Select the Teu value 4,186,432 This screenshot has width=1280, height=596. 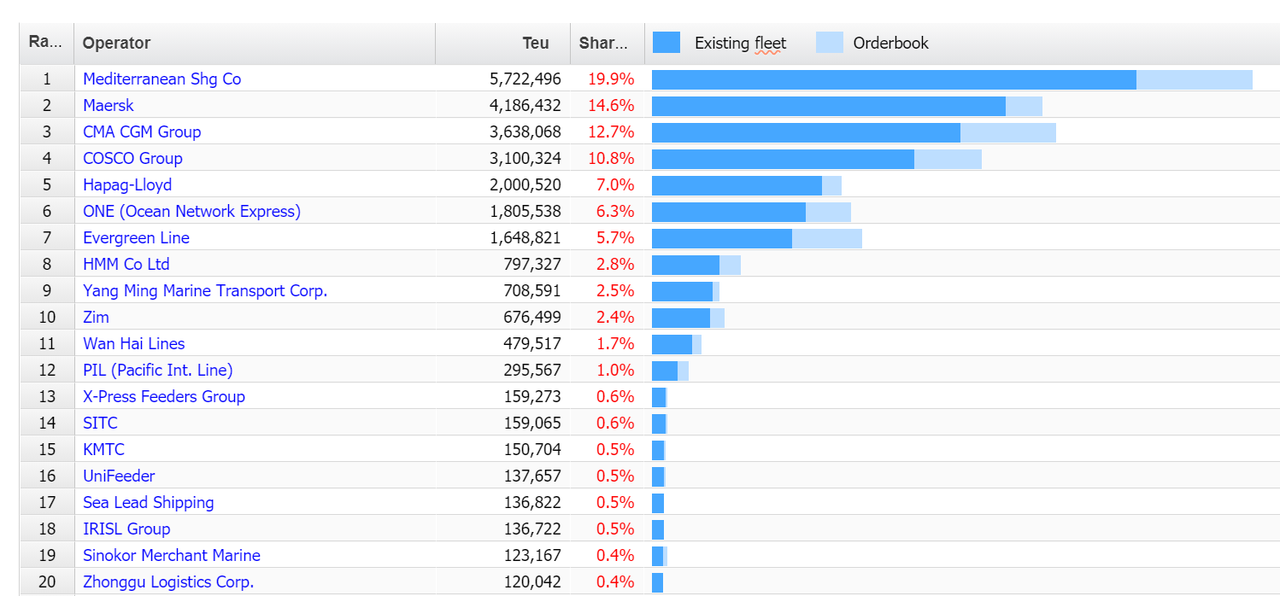tap(525, 105)
